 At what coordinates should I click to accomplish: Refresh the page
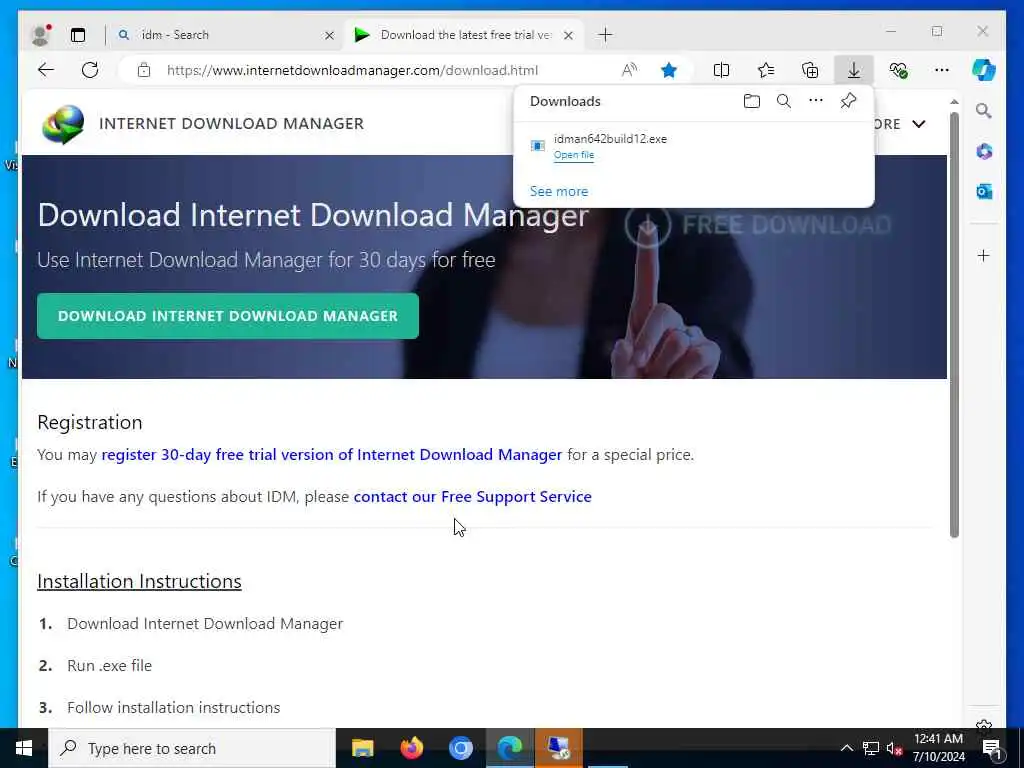pos(90,70)
